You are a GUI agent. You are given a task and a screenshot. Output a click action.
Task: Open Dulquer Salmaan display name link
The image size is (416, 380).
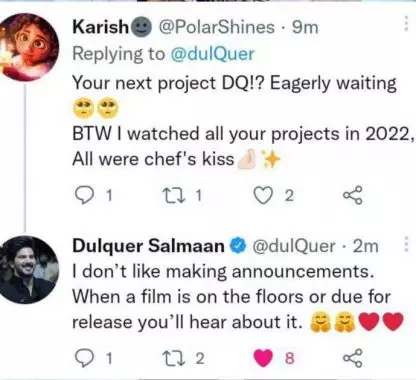[x=149, y=246]
